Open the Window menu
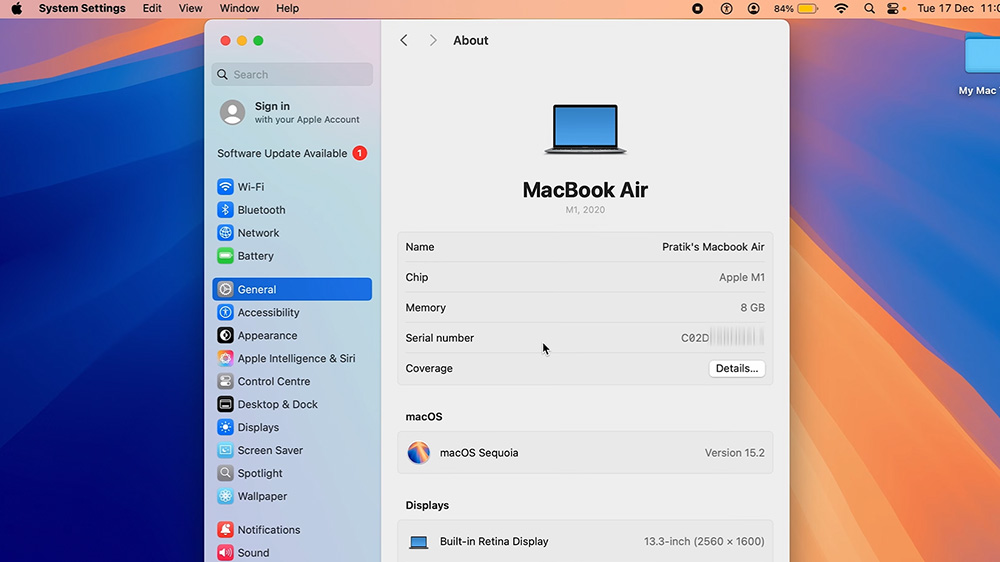The height and width of the screenshot is (562, 1000). tap(239, 8)
